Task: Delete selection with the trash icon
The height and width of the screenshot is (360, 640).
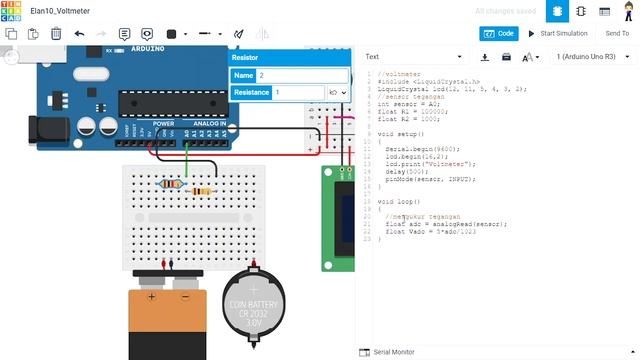Action: coord(56,34)
